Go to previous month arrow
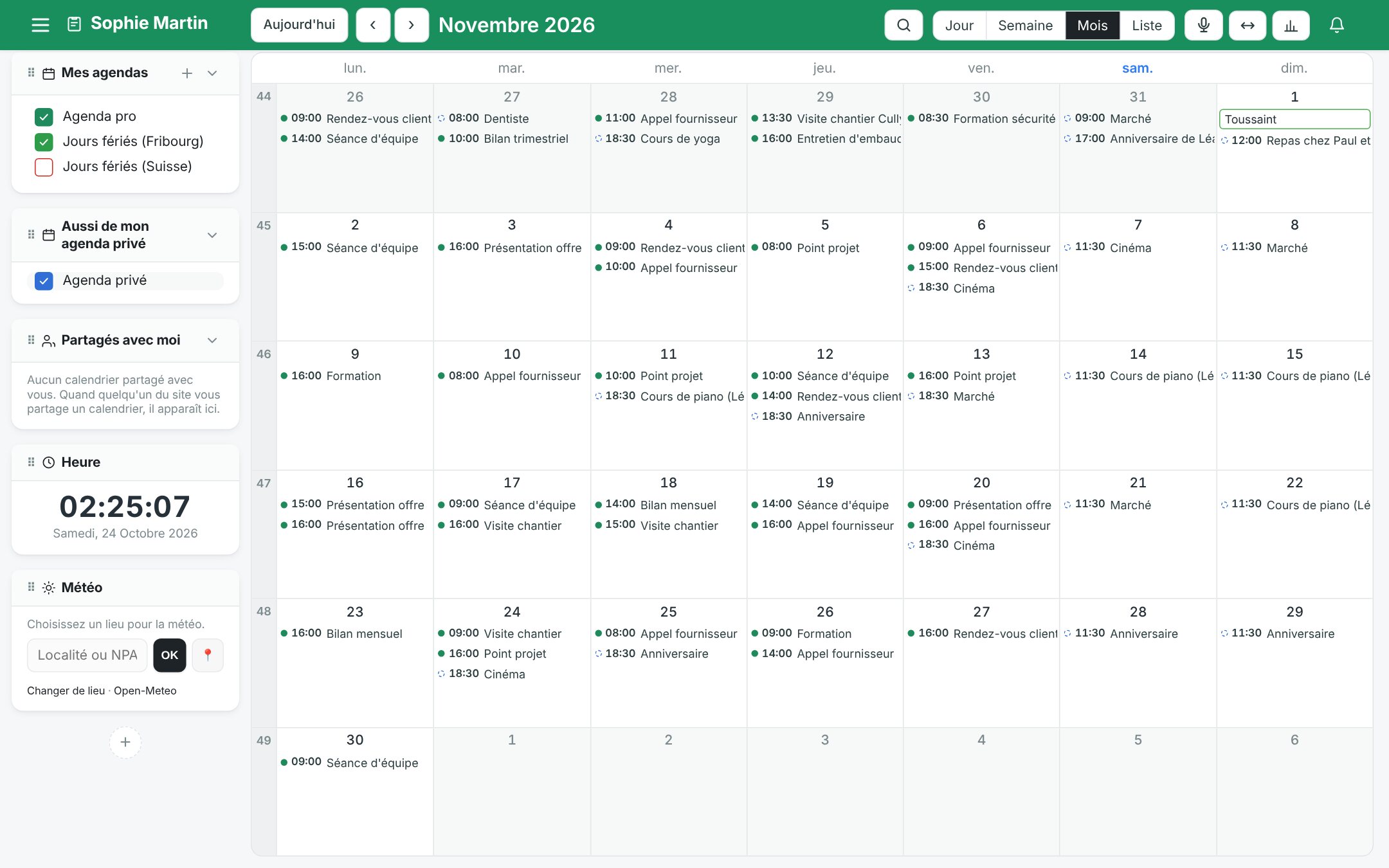Image resolution: width=1389 pixels, height=868 pixels. (x=373, y=25)
